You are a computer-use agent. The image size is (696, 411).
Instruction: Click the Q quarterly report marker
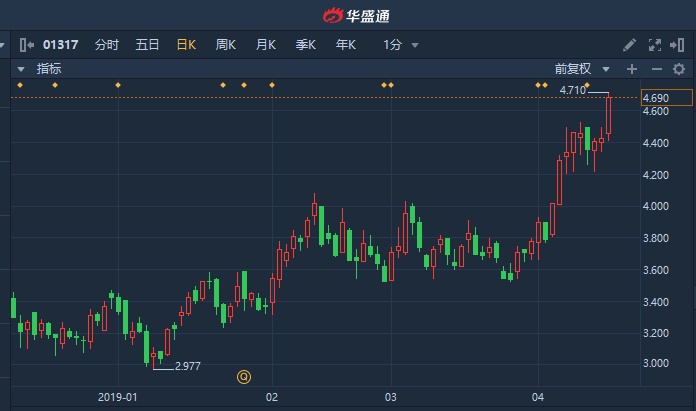point(244,377)
